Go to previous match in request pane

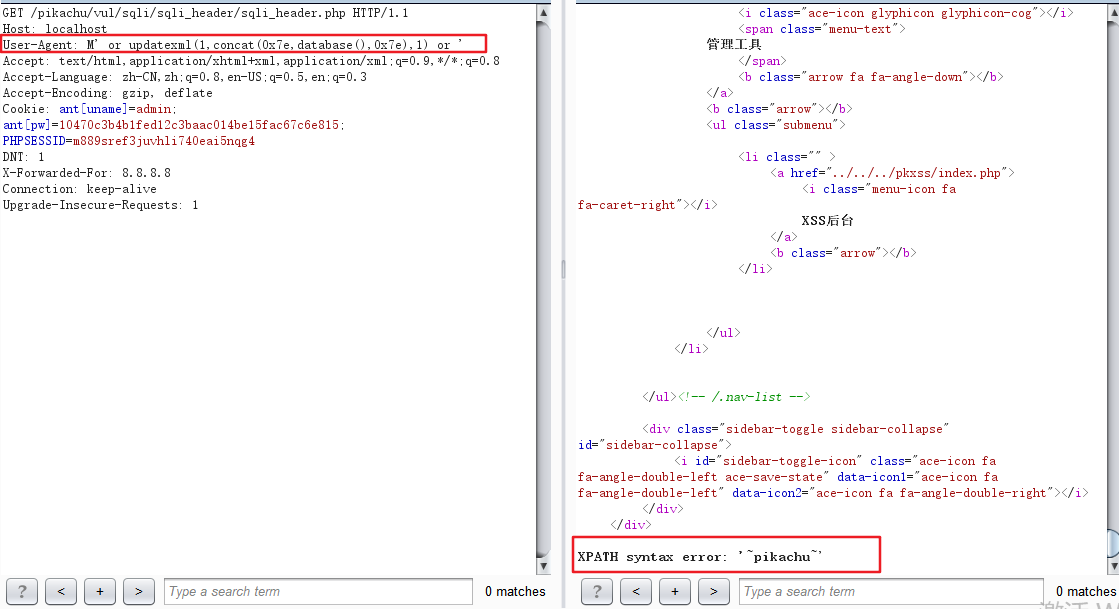(61, 591)
